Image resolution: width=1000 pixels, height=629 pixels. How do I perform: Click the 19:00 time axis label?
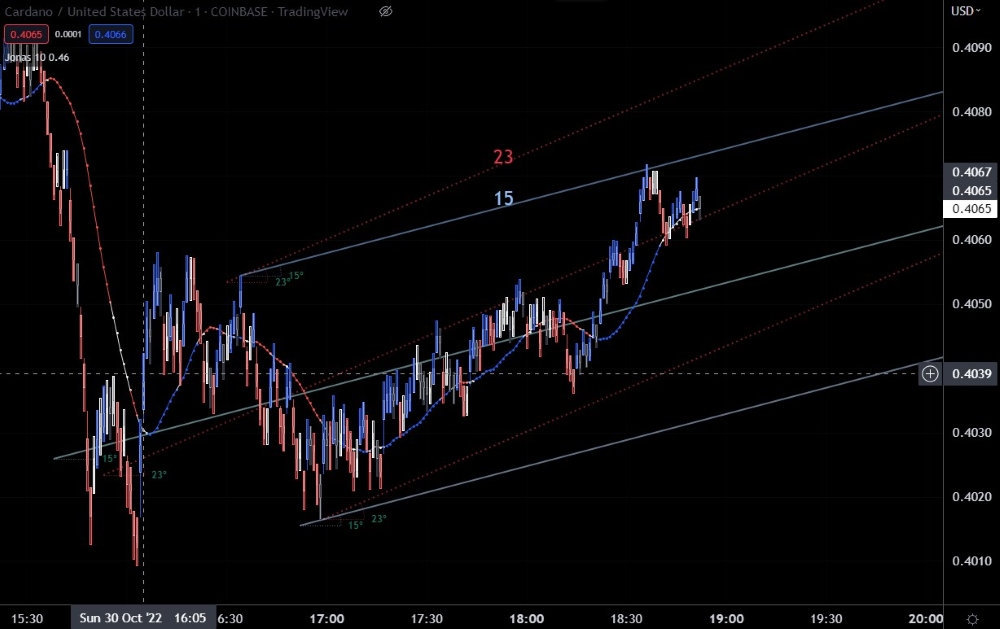(726, 619)
